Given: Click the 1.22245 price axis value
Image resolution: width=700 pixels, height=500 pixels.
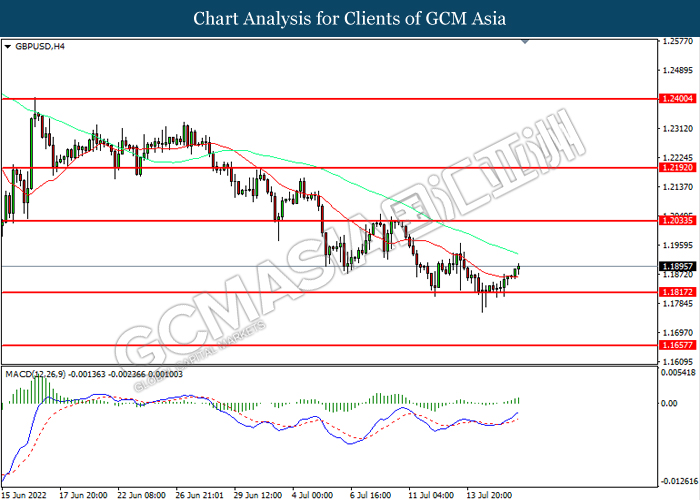Looking at the screenshot, I should [x=678, y=158].
